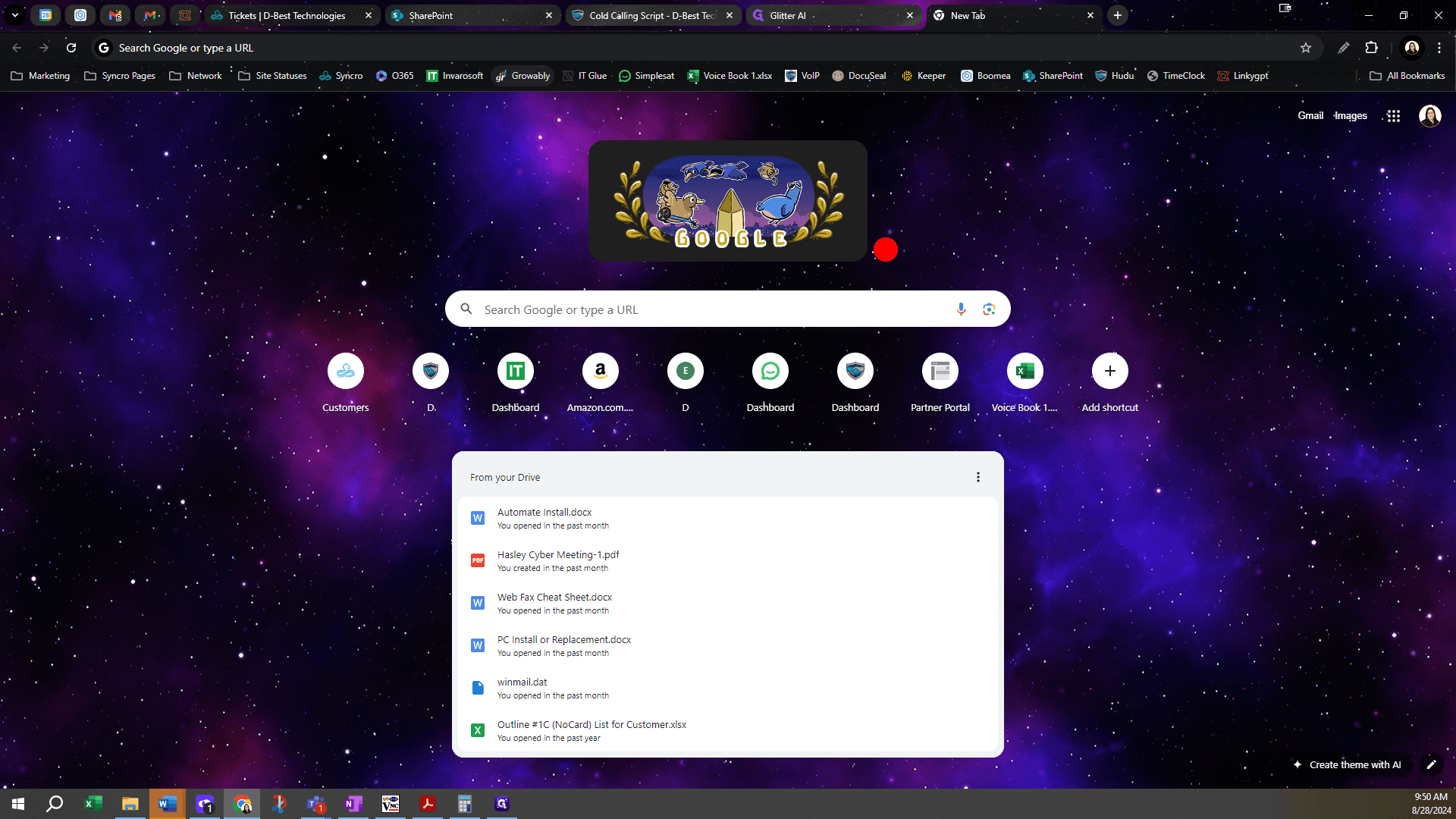This screenshot has height=819, width=1456.
Task: Open the taskbar clock and date
Action: [x=1431, y=804]
